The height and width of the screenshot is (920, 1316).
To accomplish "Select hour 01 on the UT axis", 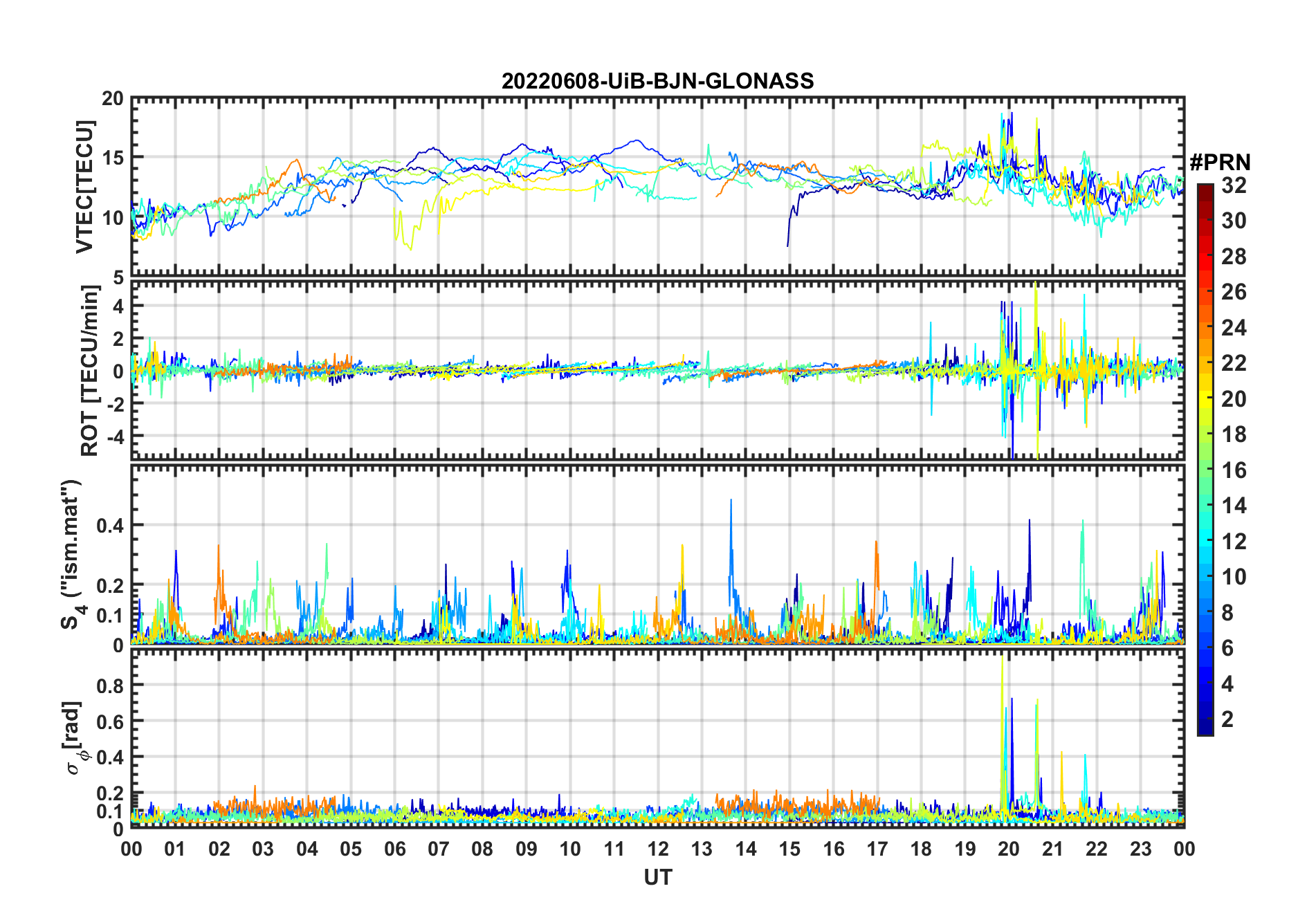I will point(175,849).
